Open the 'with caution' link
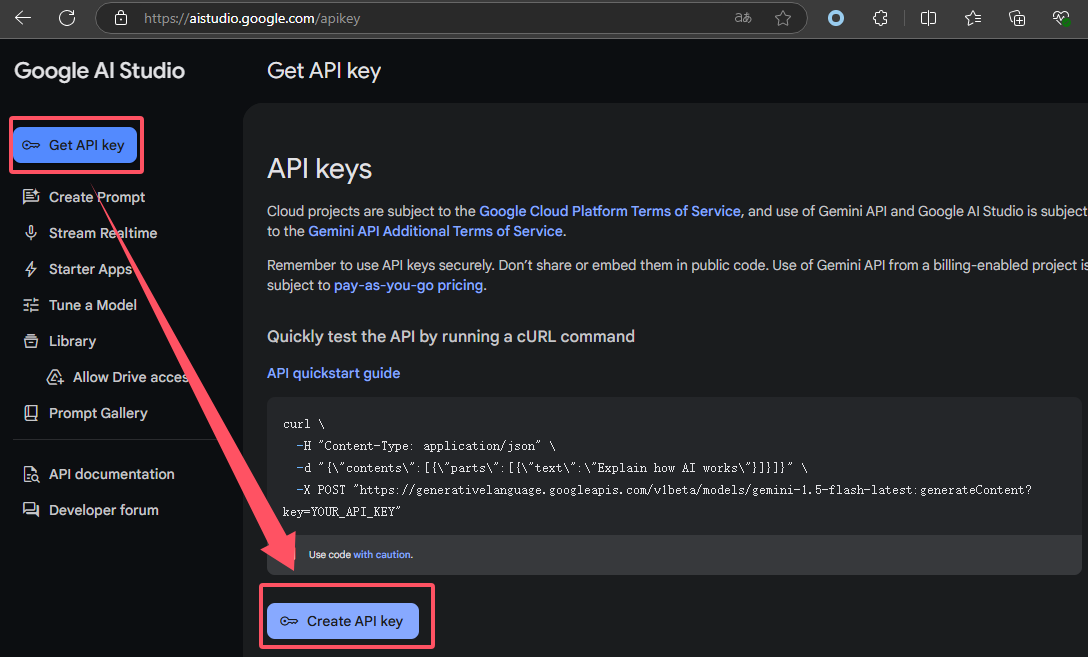Viewport: 1088px width, 657px height. pyautogui.click(x=382, y=555)
